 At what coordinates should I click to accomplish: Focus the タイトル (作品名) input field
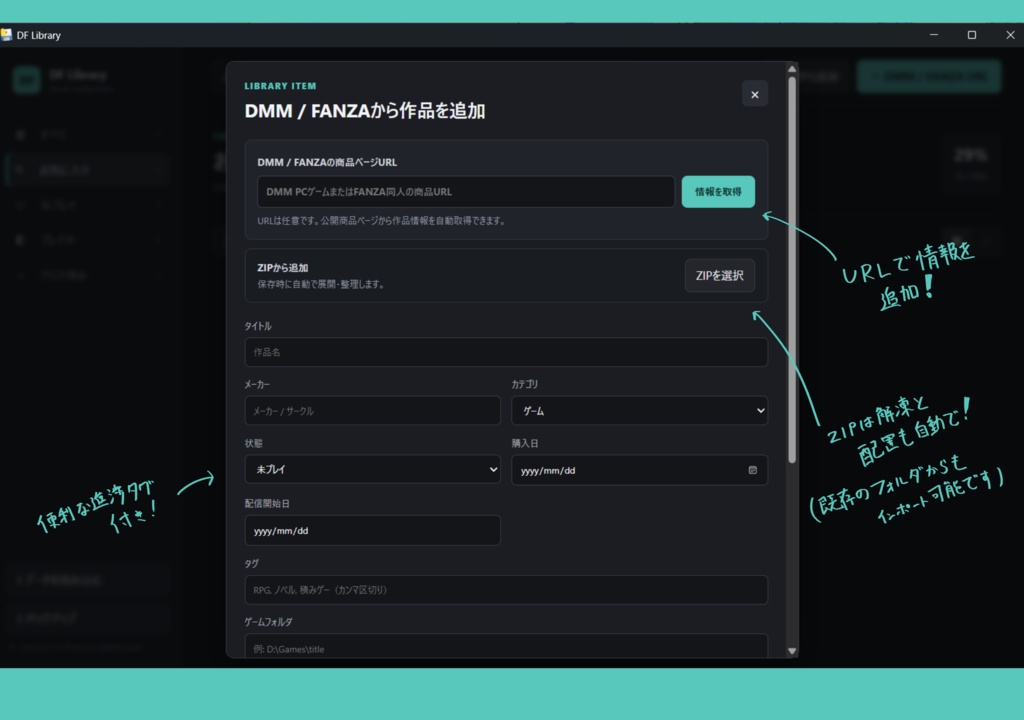506,352
